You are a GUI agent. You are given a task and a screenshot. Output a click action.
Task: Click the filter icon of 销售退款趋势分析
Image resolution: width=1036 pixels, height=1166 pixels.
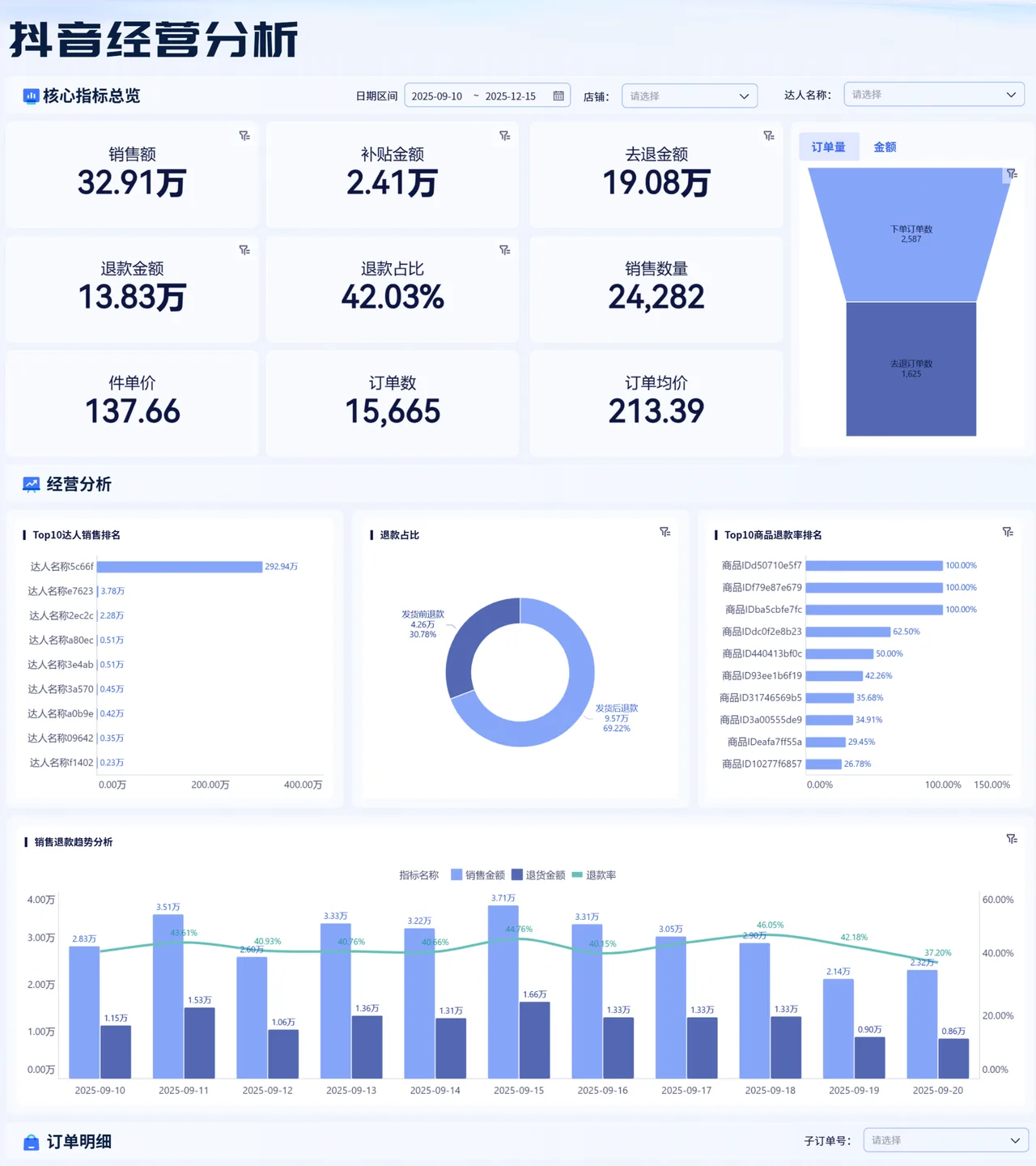pyautogui.click(x=1012, y=839)
